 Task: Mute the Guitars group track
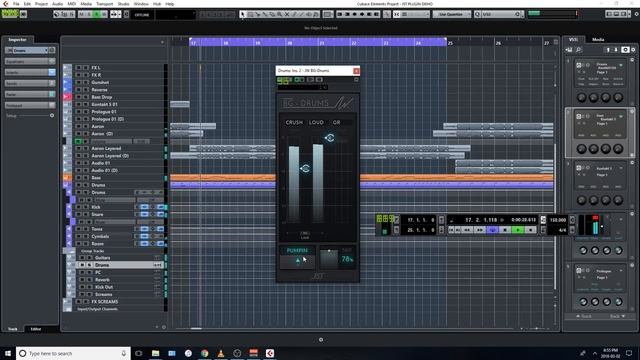(82, 258)
